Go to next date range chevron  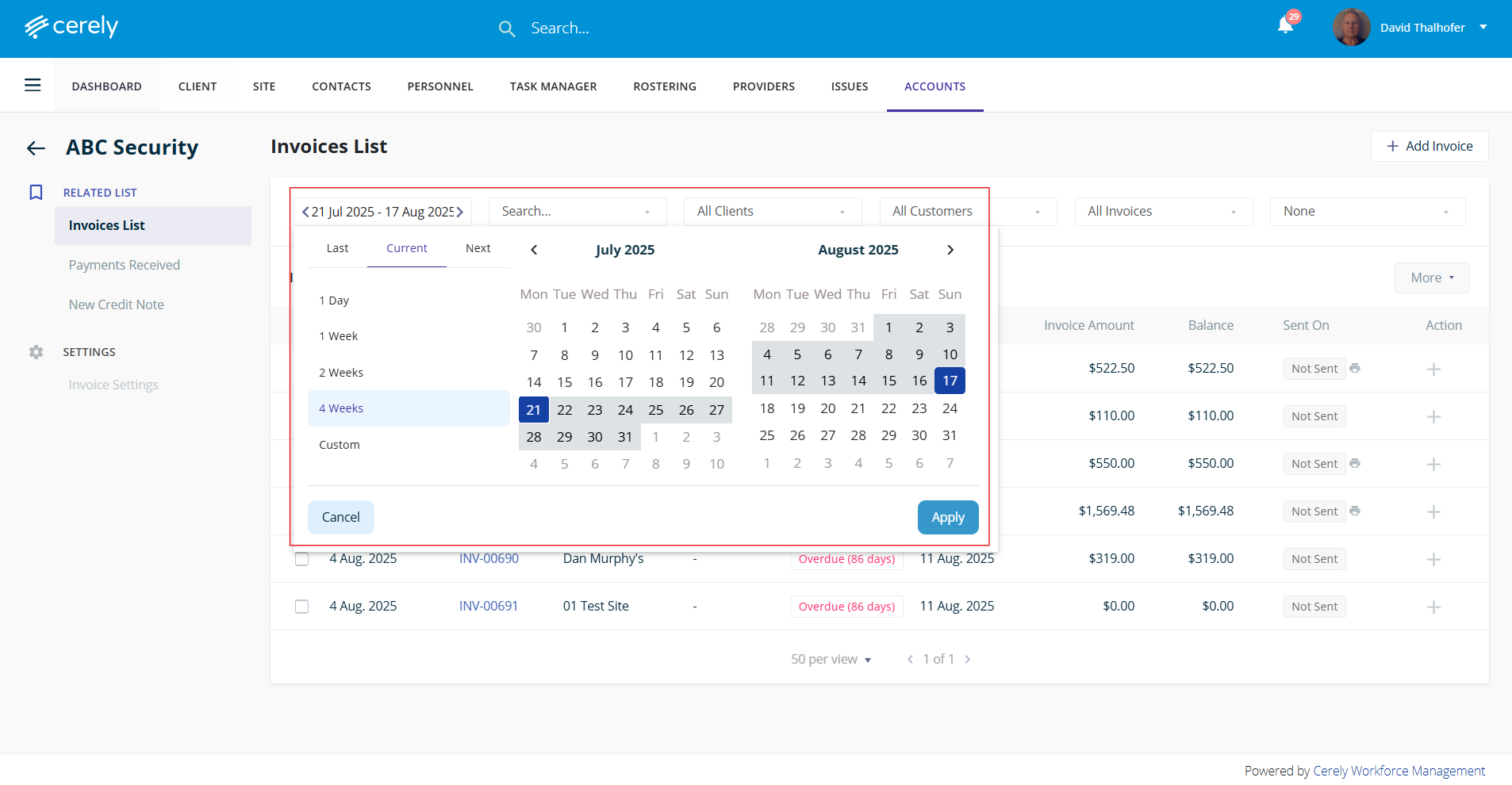460,212
